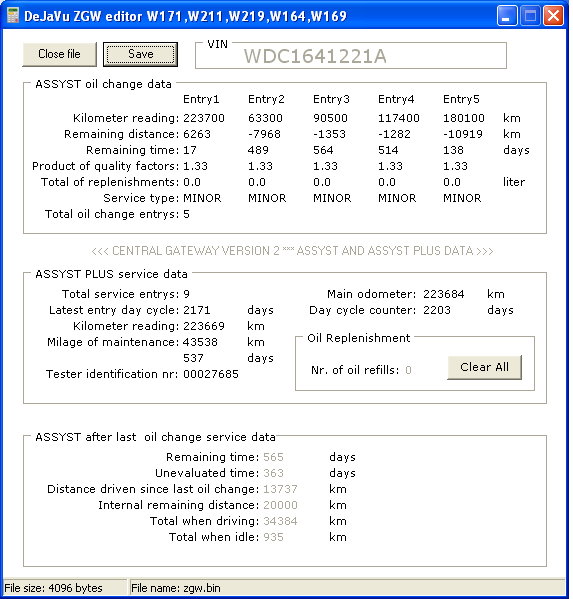This screenshot has height=599, width=573.
Task: Click Entry1 remaining distance value 6263
Action: (x=197, y=134)
